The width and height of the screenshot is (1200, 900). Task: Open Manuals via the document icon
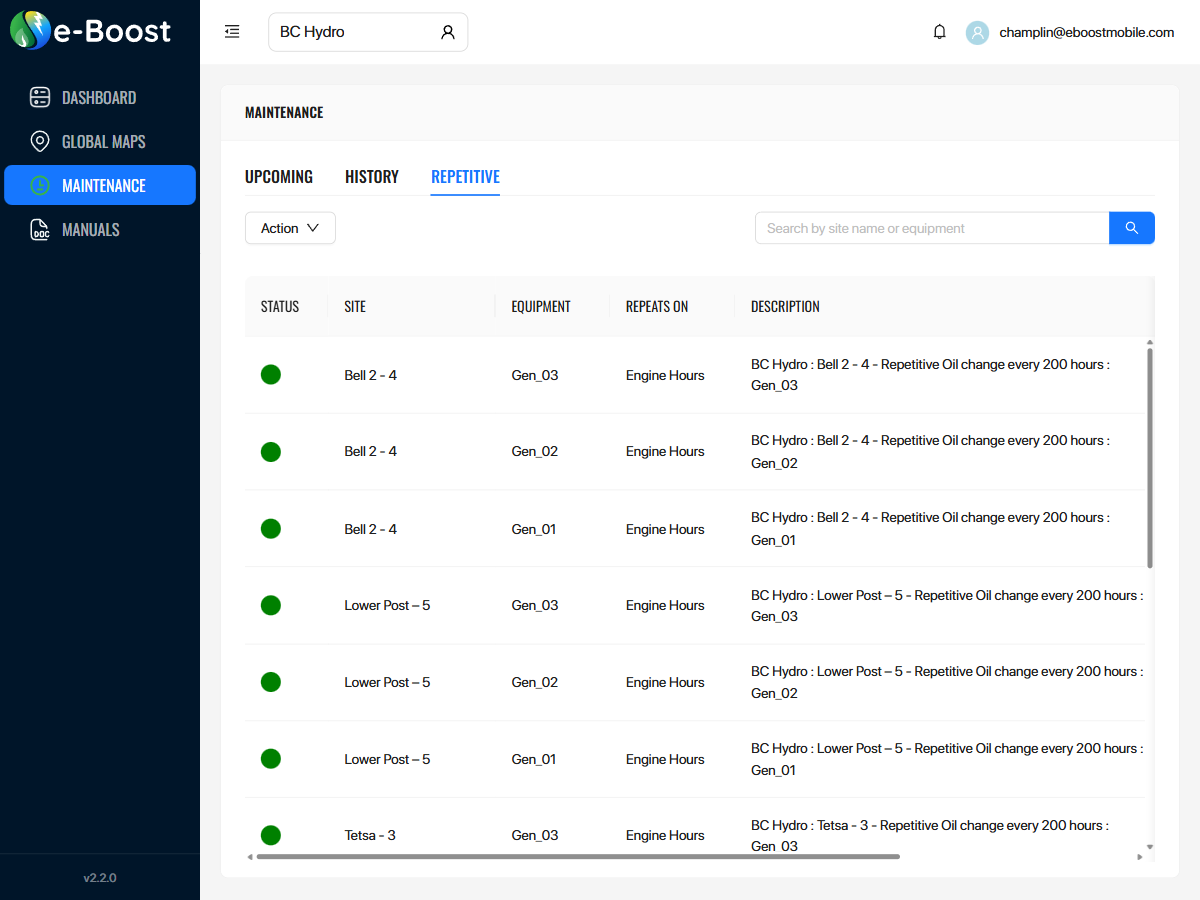tap(40, 229)
